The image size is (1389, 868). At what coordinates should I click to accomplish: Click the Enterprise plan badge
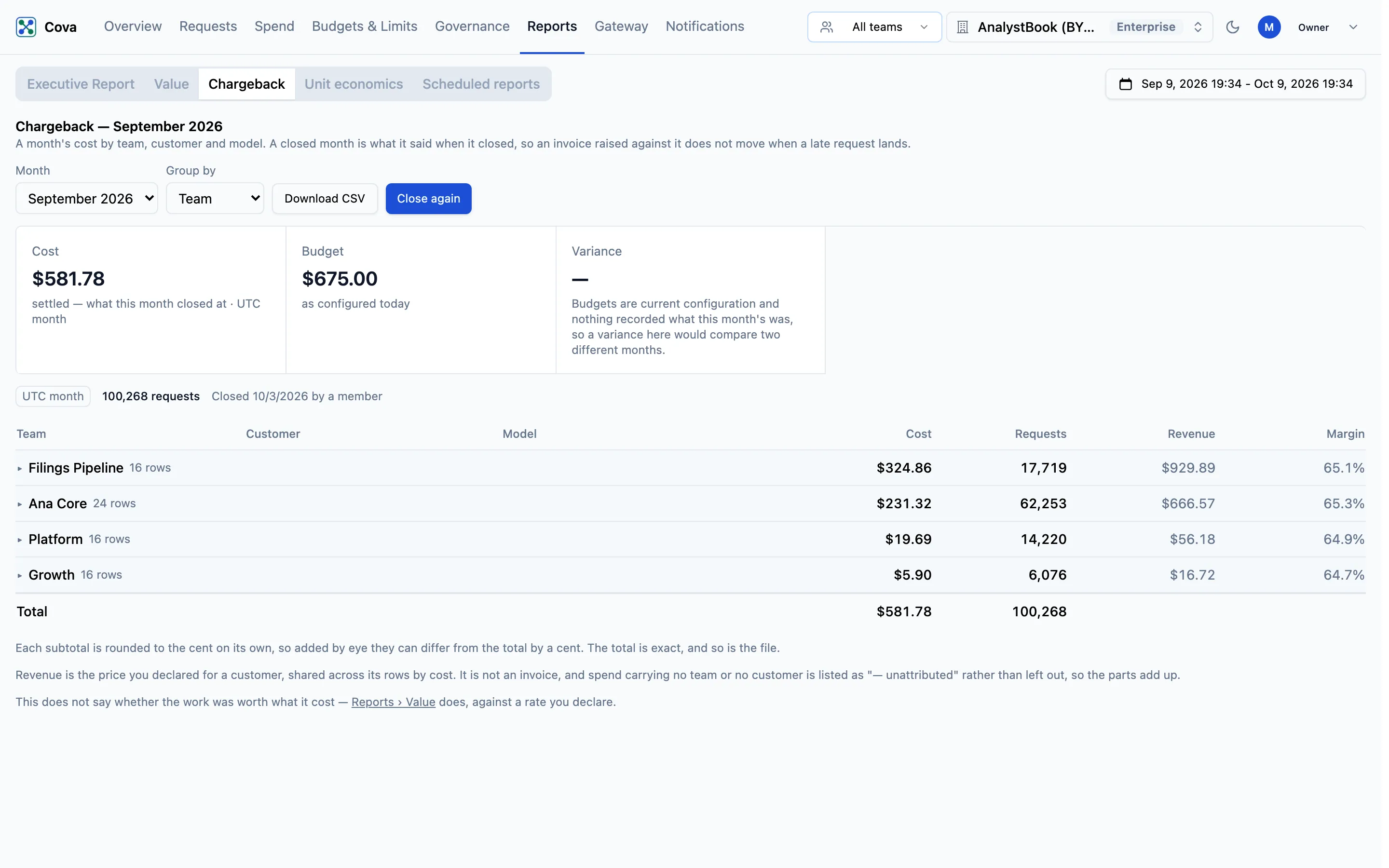tap(1145, 27)
